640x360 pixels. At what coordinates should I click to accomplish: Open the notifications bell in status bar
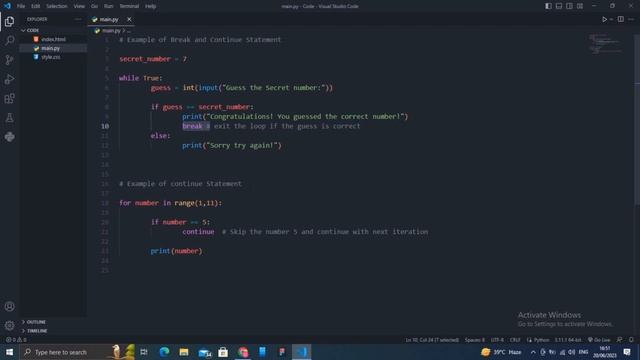pos(631,340)
